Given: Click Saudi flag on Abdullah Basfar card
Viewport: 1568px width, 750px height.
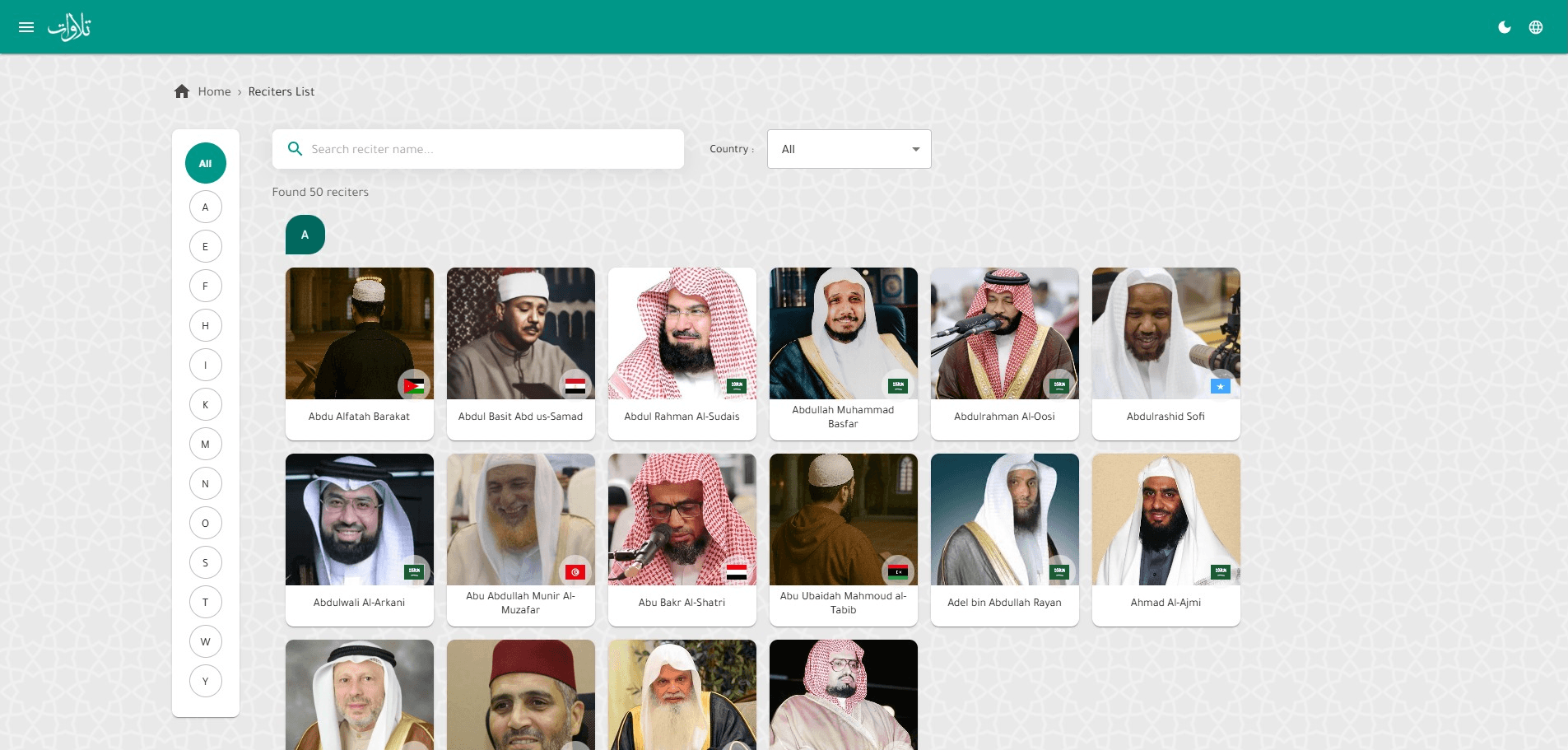Looking at the screenshot, I should [x=898, y=386].
